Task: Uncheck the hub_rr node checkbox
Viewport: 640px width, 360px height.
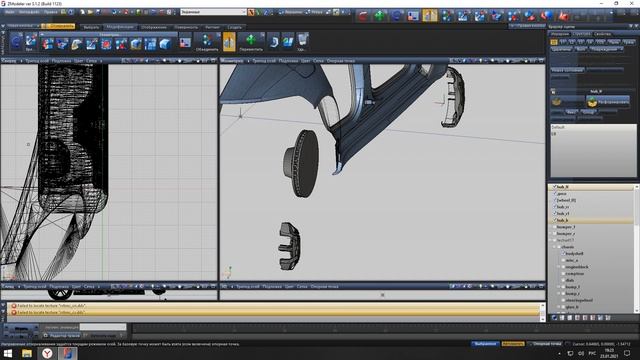Action: point(555,207)
